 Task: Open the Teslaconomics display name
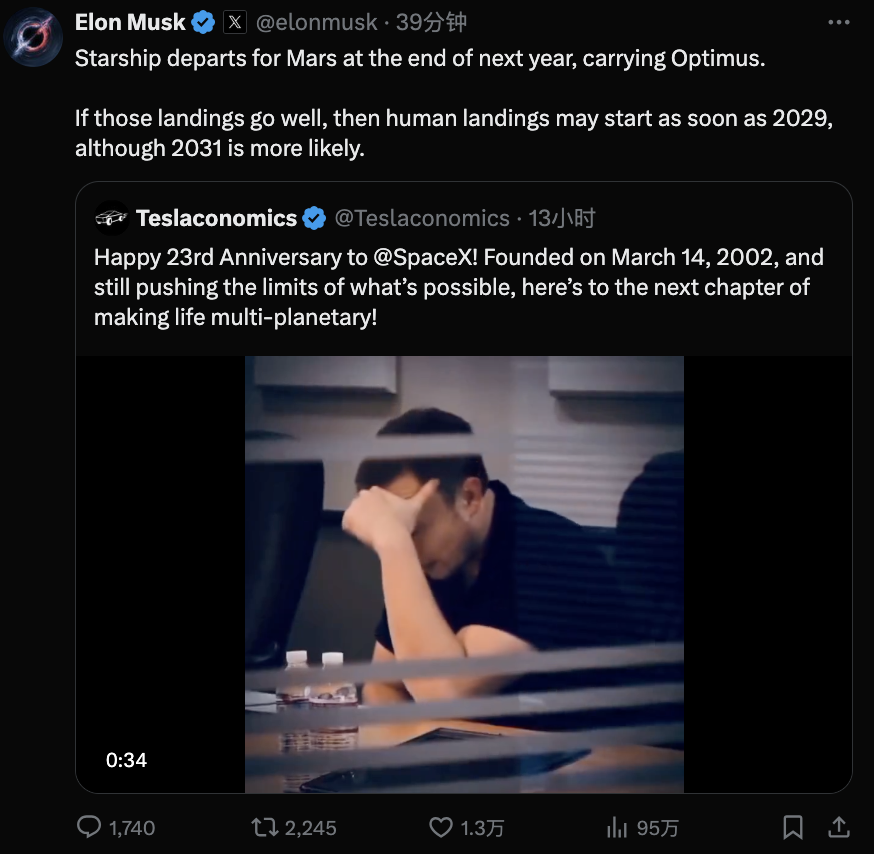(x=216, y=218)
